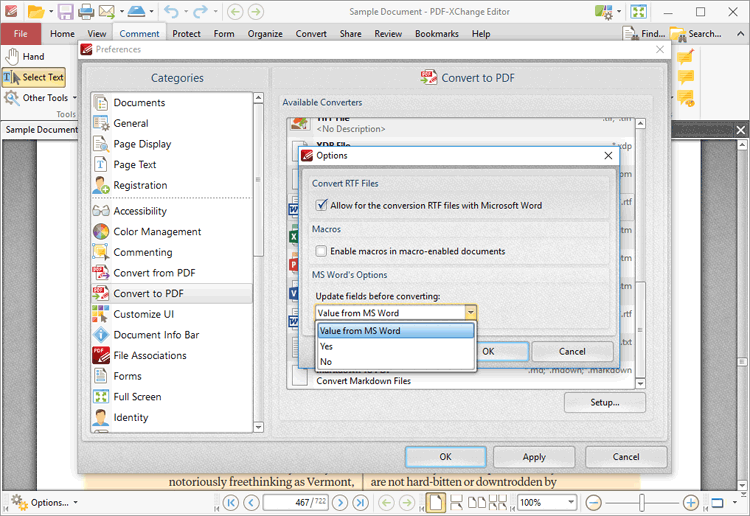The width and height of the screenshot is (750, 516).
Task: Collapse the ribbon with the chevron
Action: [740, 33]
